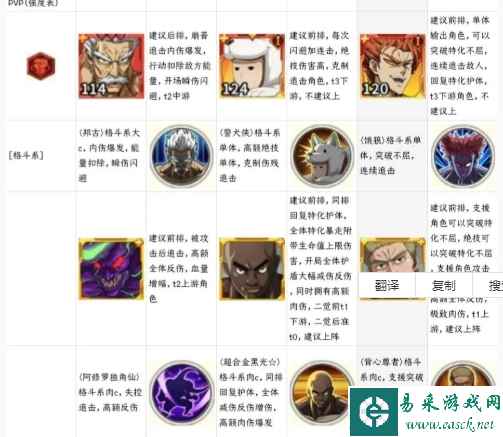This screenshot has width=503, height=437.
Task: Click the circular red-haired blue lightning icon
Action: [463, 156]
